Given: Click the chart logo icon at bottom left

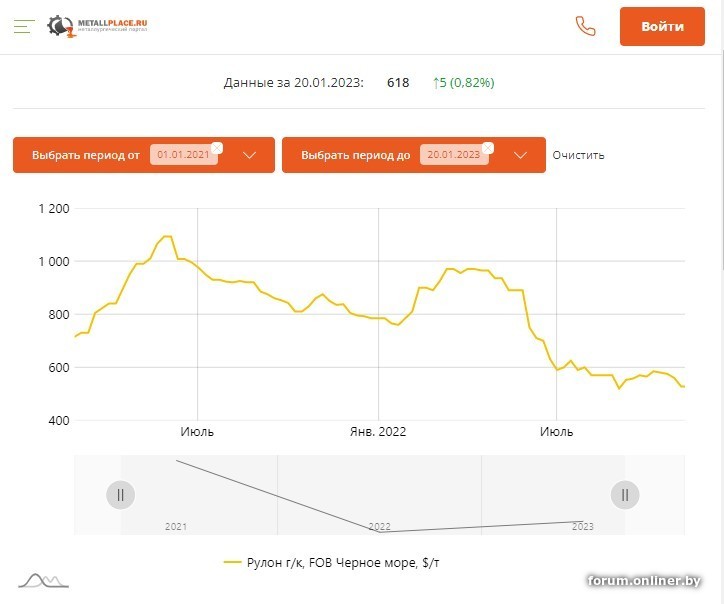Looking at the screenshot, I should 43,580.
